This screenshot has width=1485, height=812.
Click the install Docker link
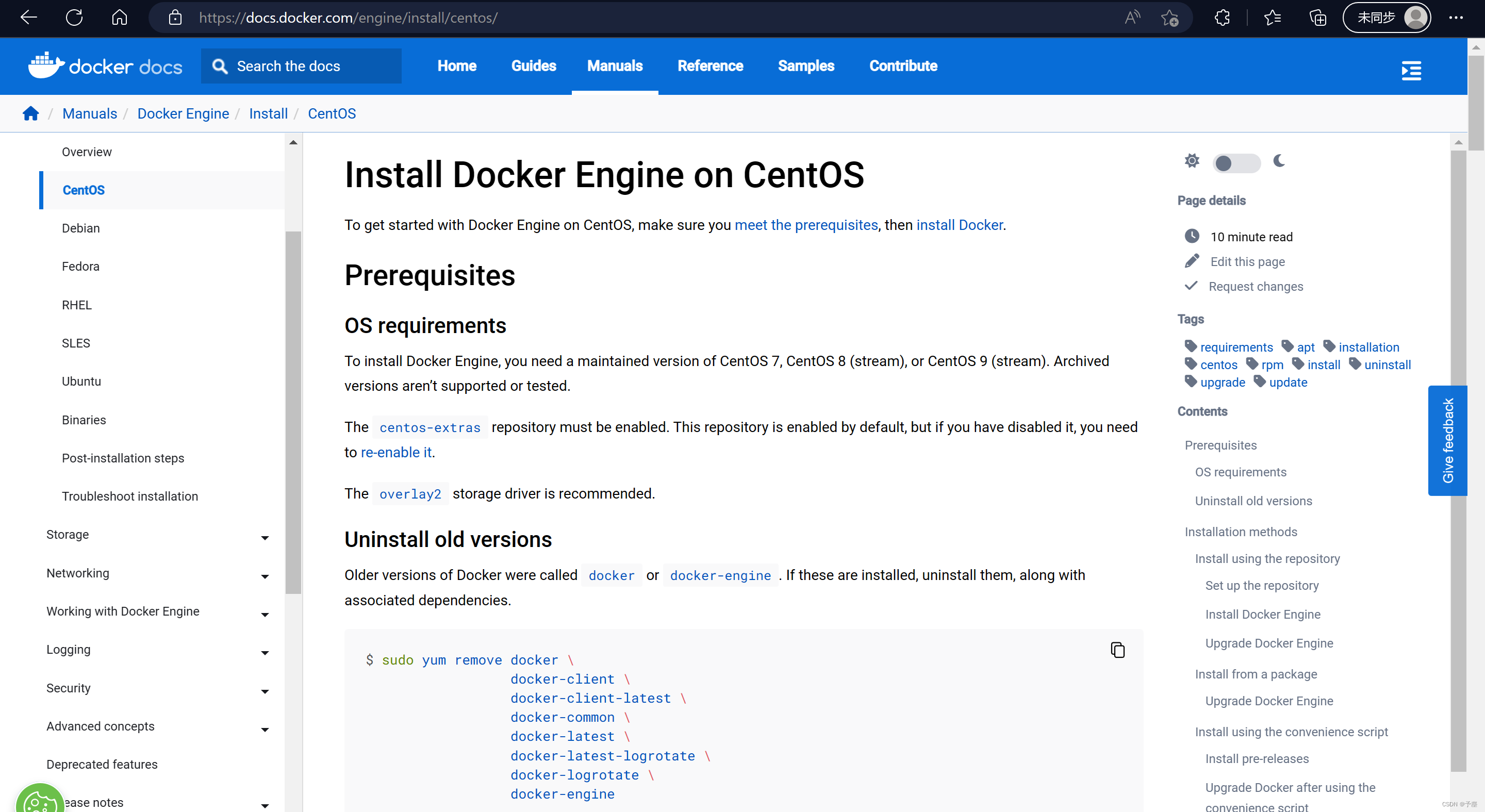point(960,225)
